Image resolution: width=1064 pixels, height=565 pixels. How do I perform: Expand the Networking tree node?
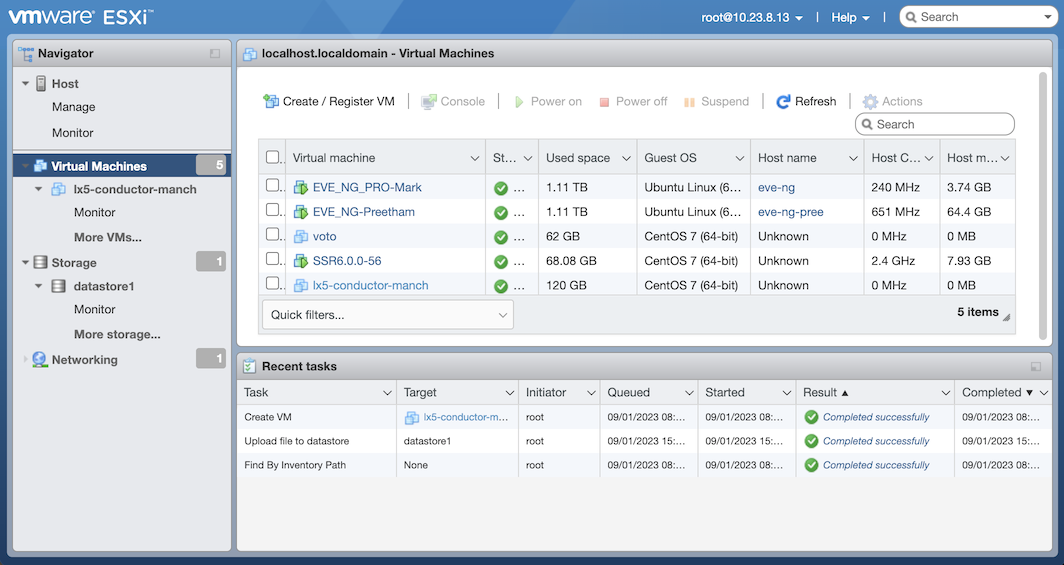point(26,360)
